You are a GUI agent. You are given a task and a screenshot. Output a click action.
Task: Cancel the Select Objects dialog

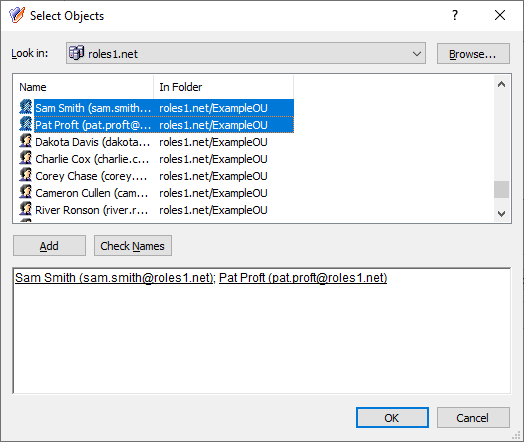click(x=473, y=418)
